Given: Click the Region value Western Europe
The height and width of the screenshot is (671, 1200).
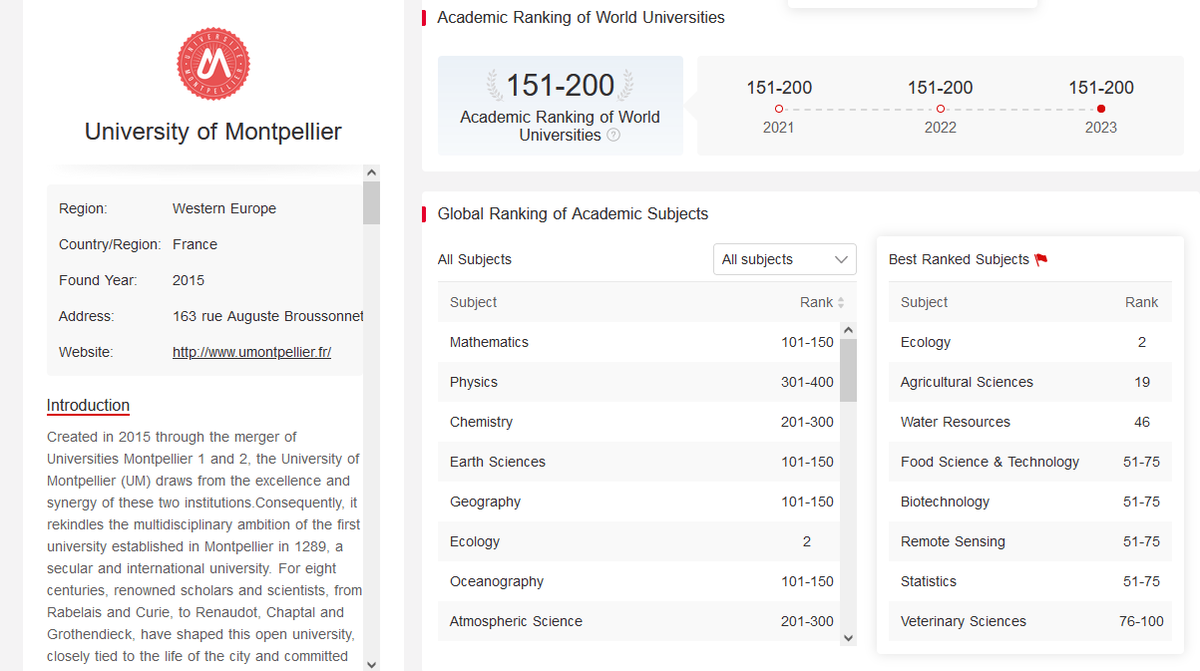Looking at the screenshot, I should (x=224, y=208).
